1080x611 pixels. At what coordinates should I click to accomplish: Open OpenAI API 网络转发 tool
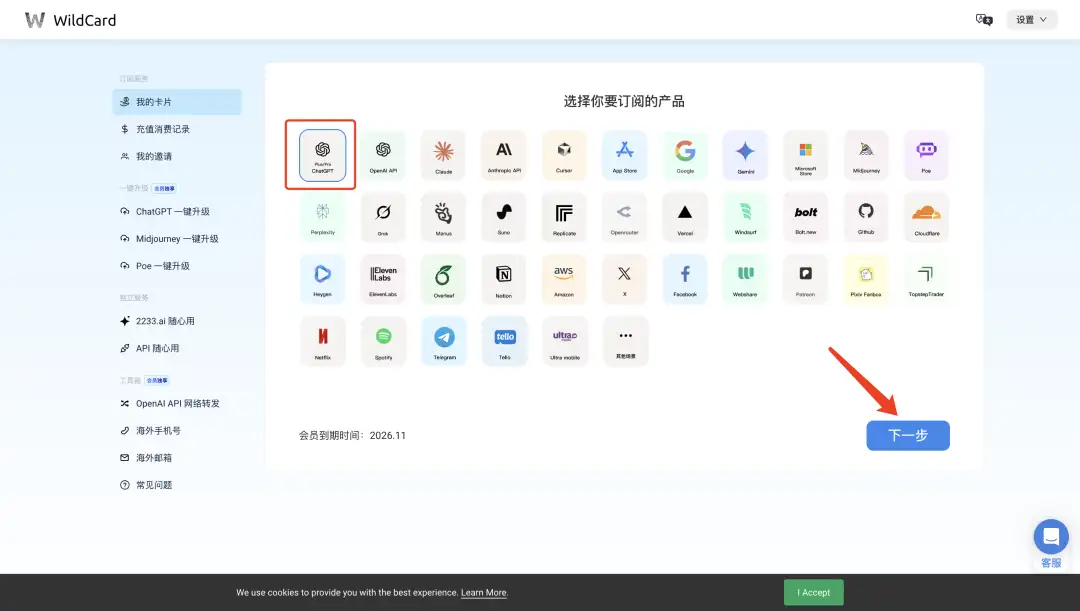pyautogui.click(x=177, y=403)
